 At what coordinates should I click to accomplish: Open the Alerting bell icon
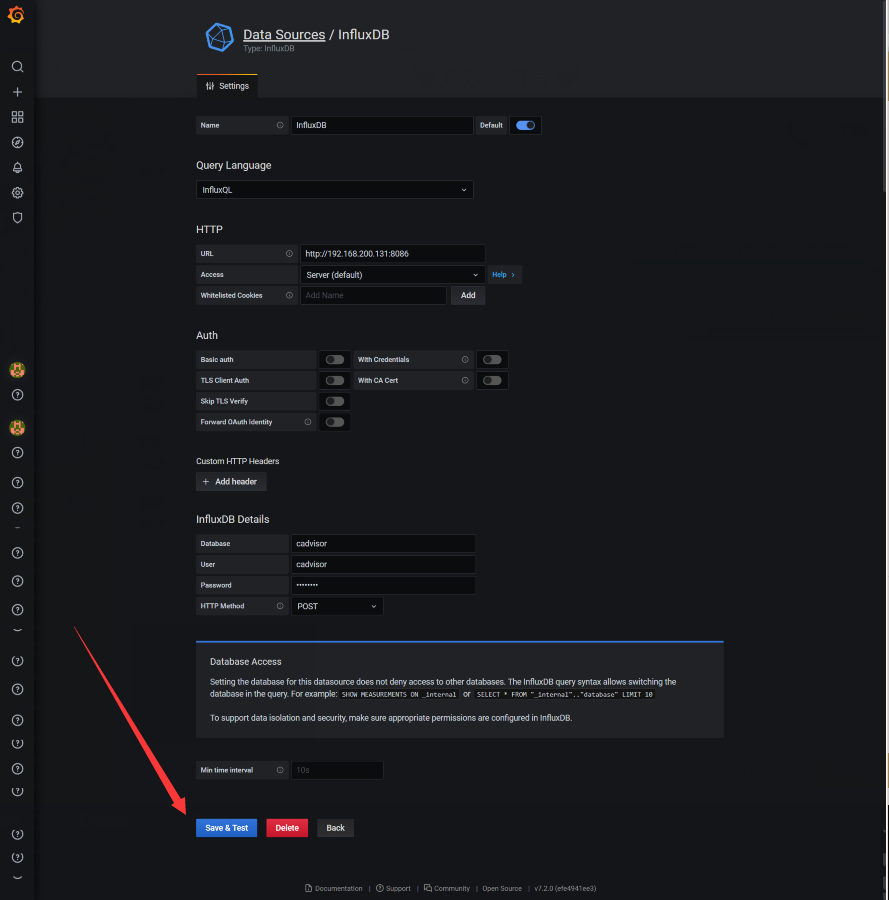(x=17, y=167)
